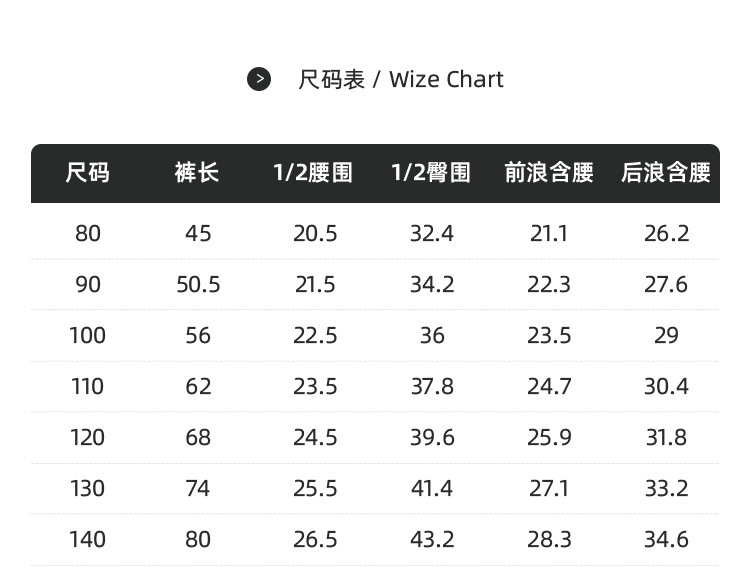
Task: Click the 34.6 back rise cell
Action: 666,540
